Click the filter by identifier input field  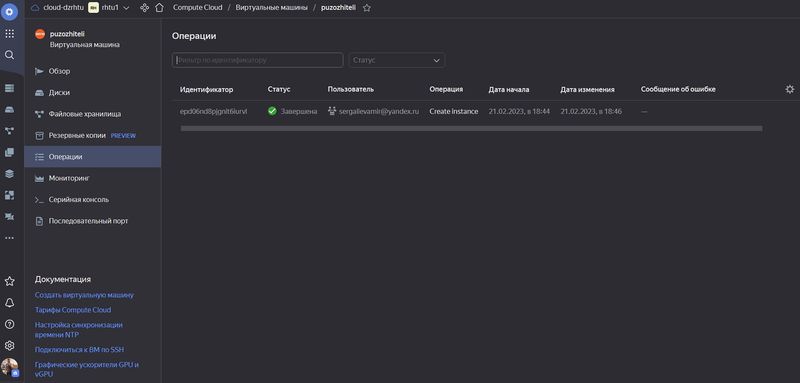coord(258,60)
